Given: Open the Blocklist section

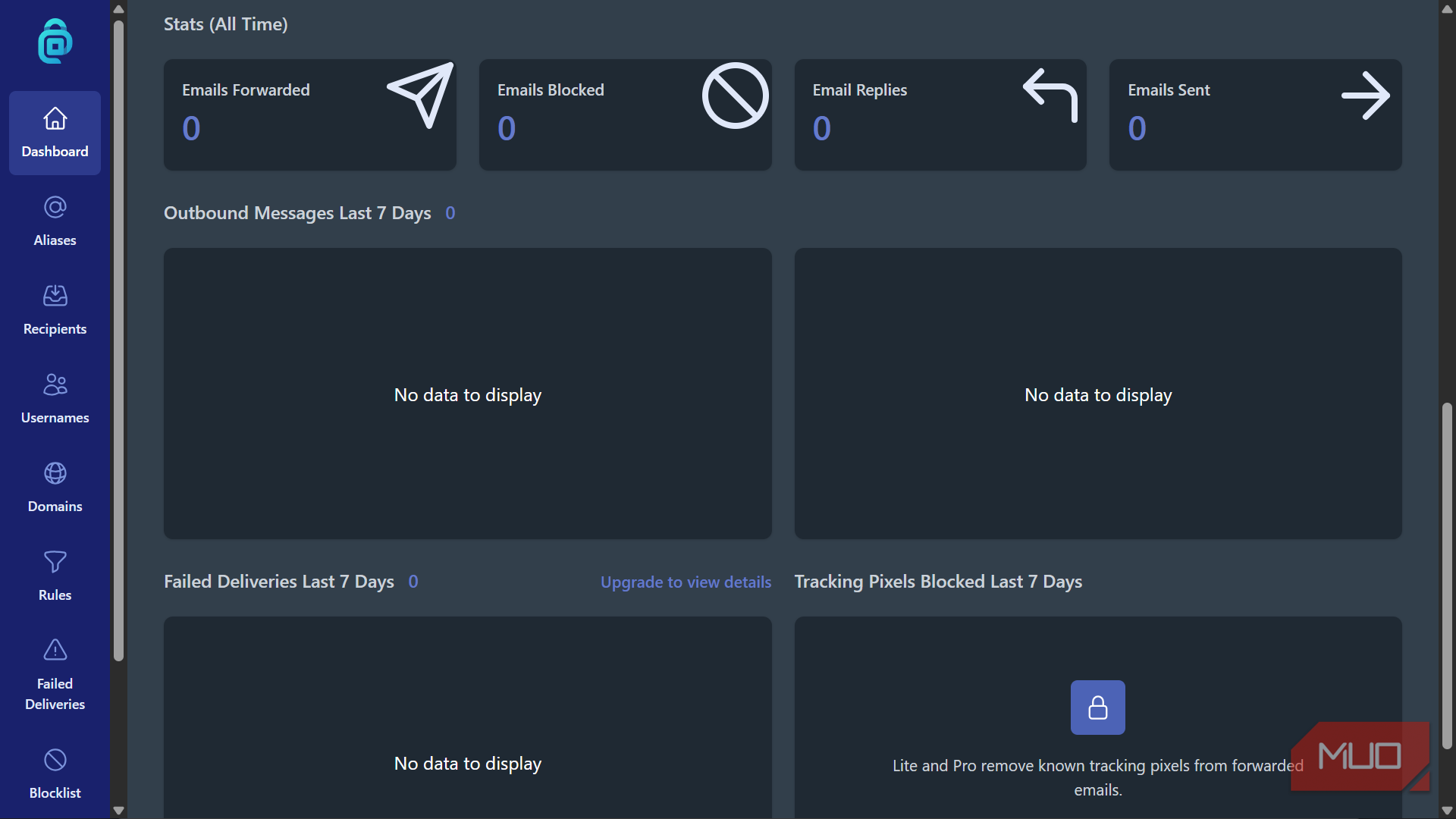Looking at the screenshot, I should coord(55,774).
